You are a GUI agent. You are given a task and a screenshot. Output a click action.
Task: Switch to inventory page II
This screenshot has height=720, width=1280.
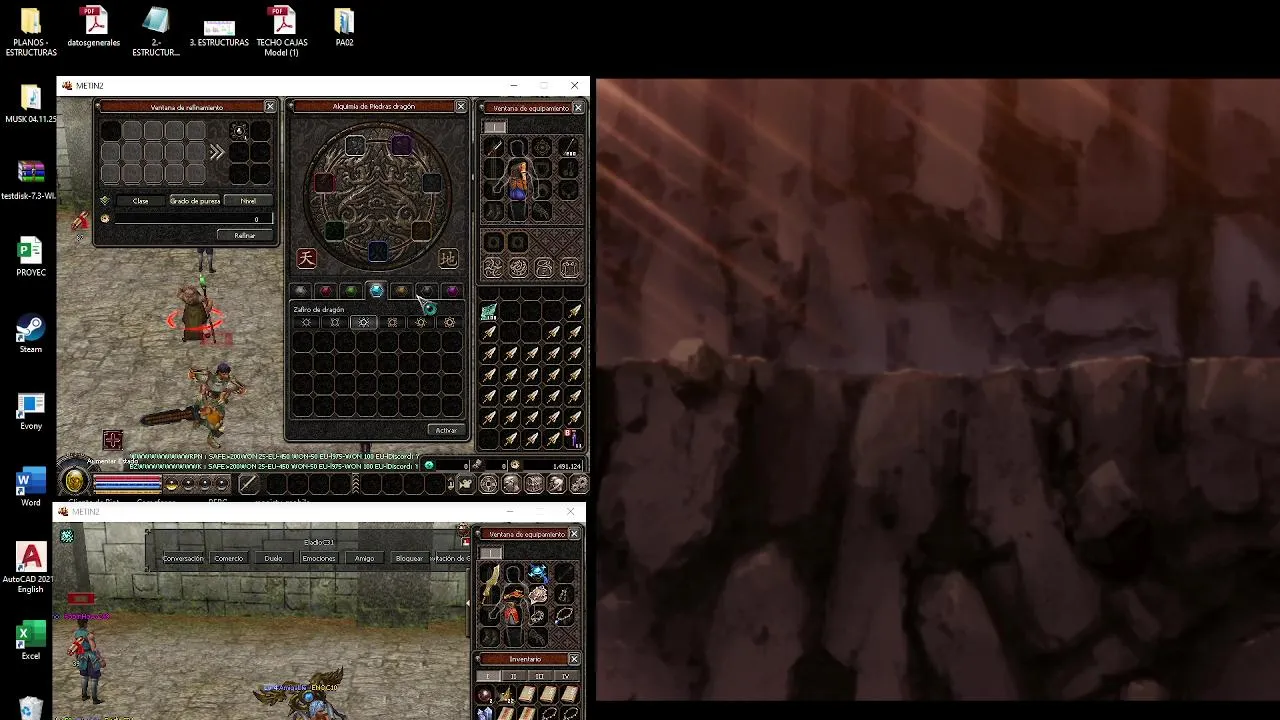(x=514, y=677)
